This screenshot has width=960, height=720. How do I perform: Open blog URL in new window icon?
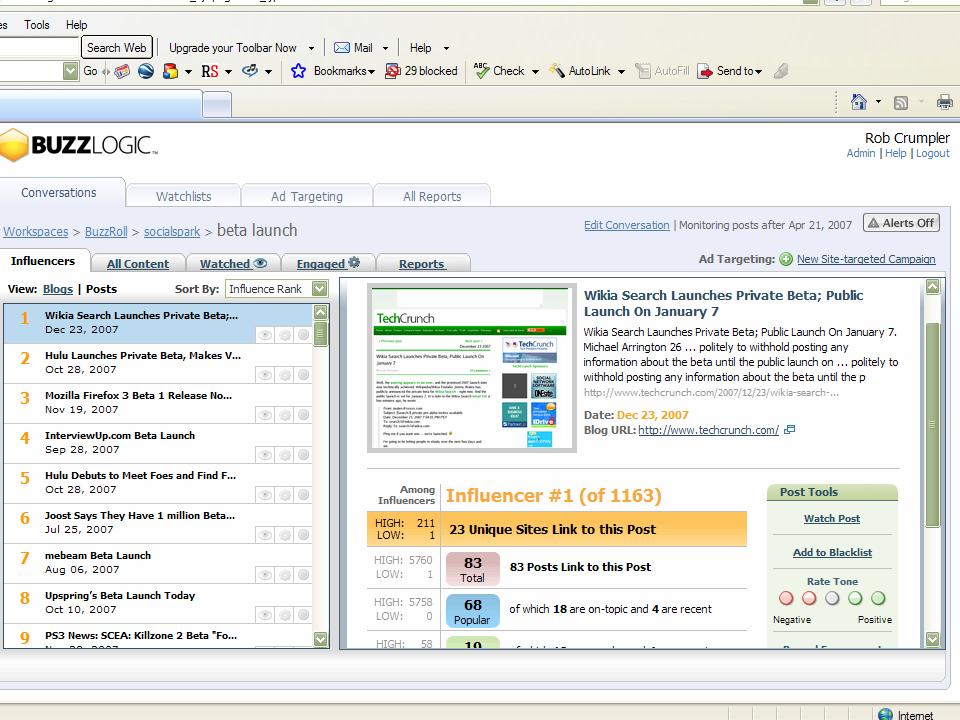790,430
